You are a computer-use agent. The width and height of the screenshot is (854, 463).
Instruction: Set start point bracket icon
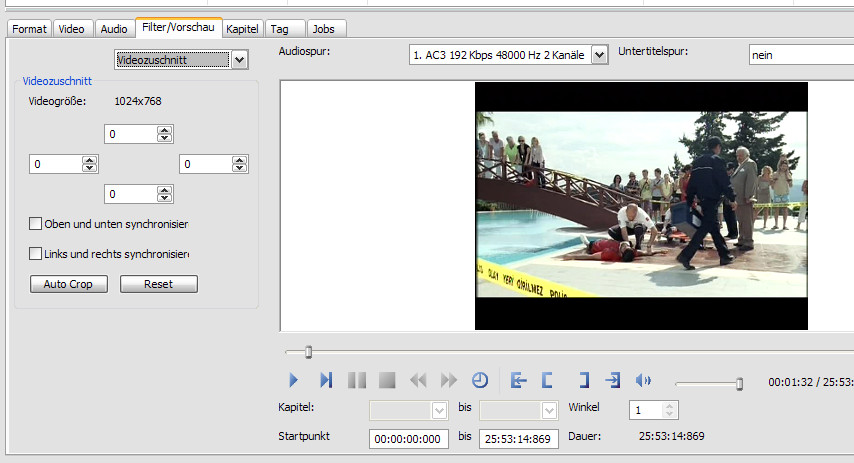(x=547, y=380)
